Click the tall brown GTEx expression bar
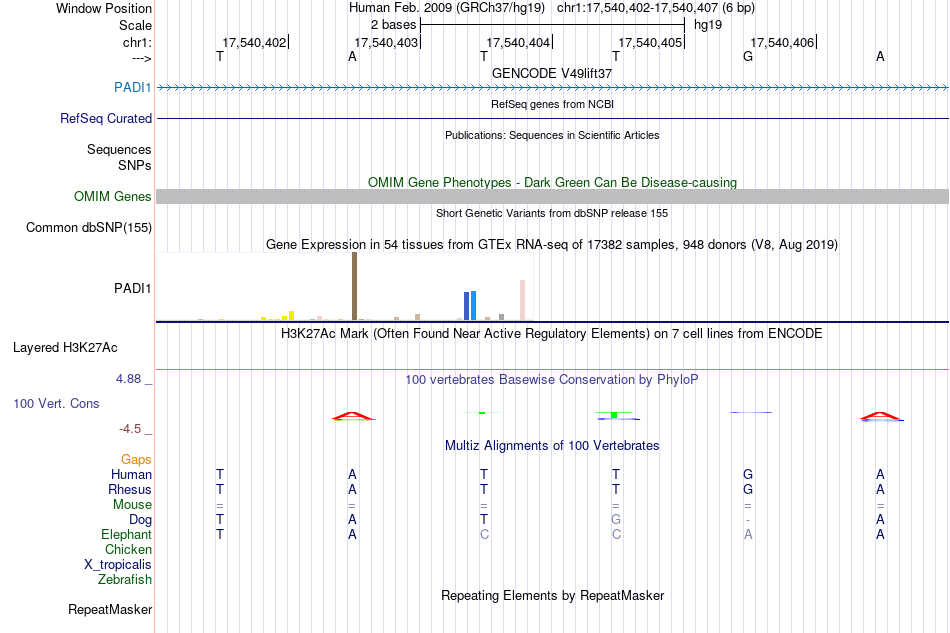 coord(354,286)
